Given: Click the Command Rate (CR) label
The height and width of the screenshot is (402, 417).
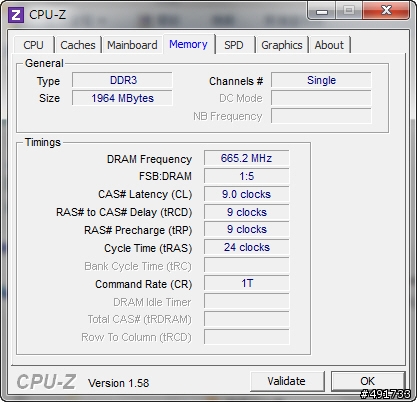Looking at the screenshot, I should (144, 284).
